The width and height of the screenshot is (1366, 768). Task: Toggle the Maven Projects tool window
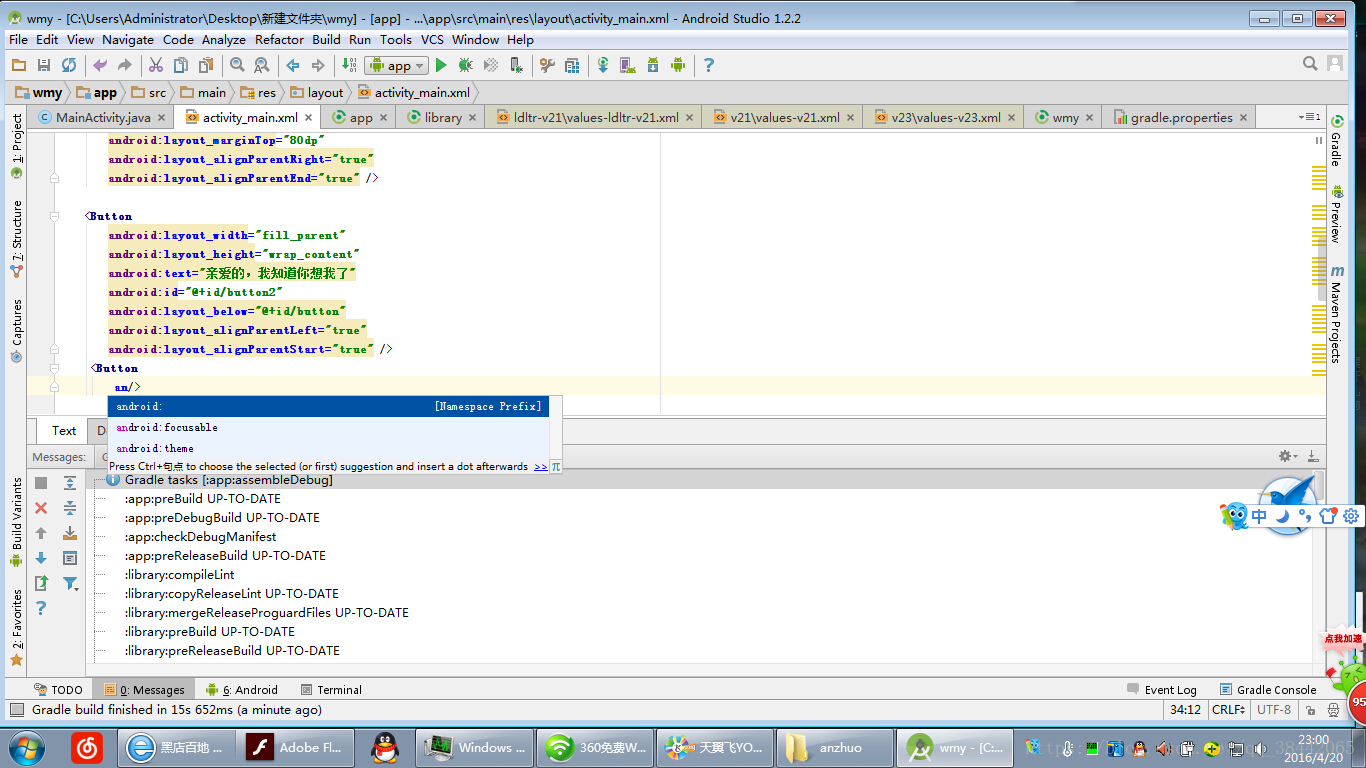coord(1336,314)
